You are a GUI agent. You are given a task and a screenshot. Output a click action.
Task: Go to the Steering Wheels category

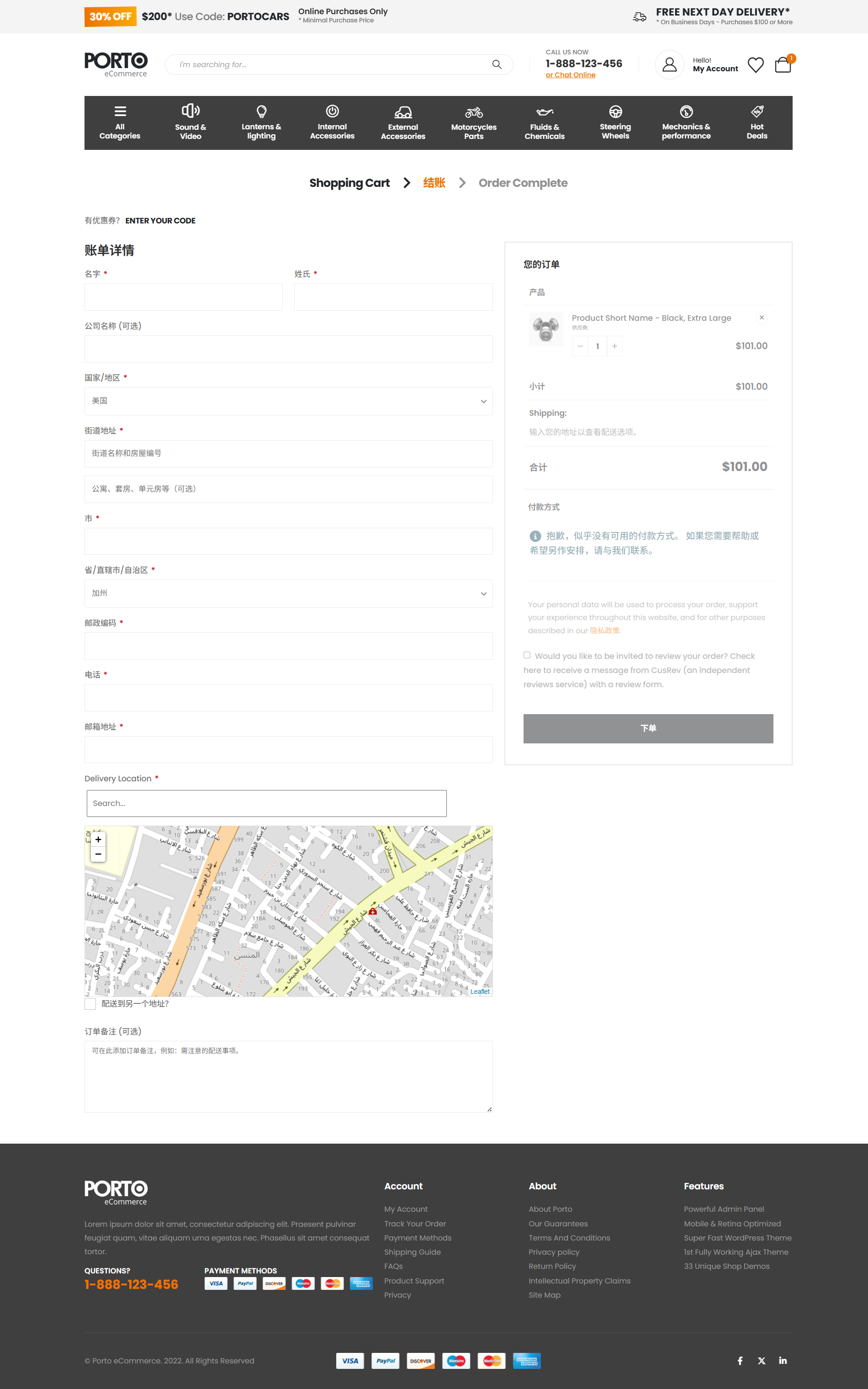pos(615,123)
